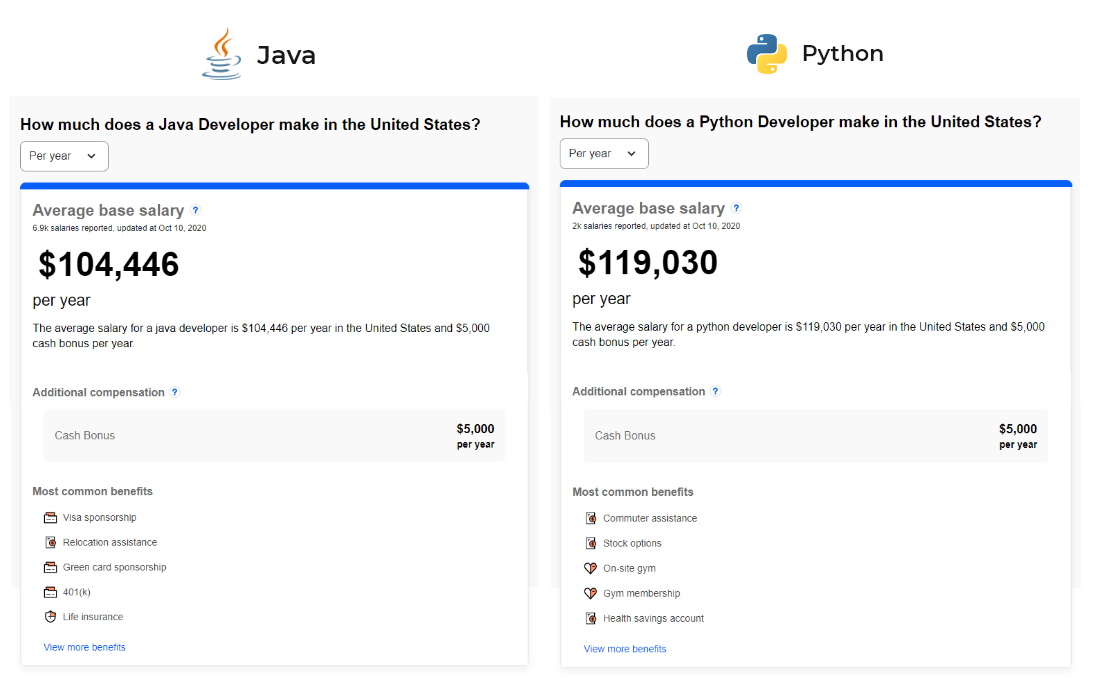Click the Health savings account benefit

(653, 618)
